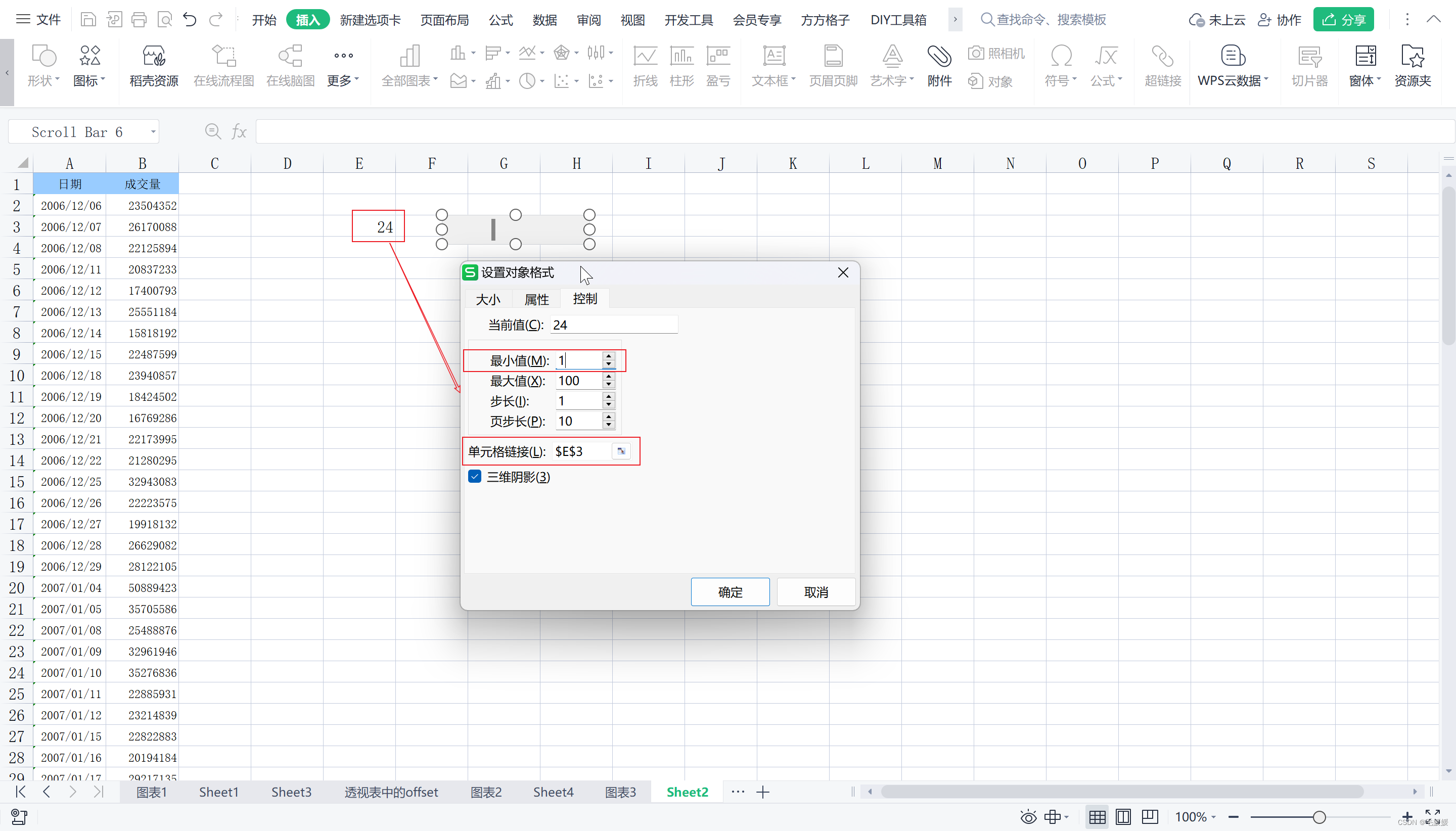Click the Redo arrow icon
Screen dimensions: 1456x831
pyautogui.click(x=216, y=20)
